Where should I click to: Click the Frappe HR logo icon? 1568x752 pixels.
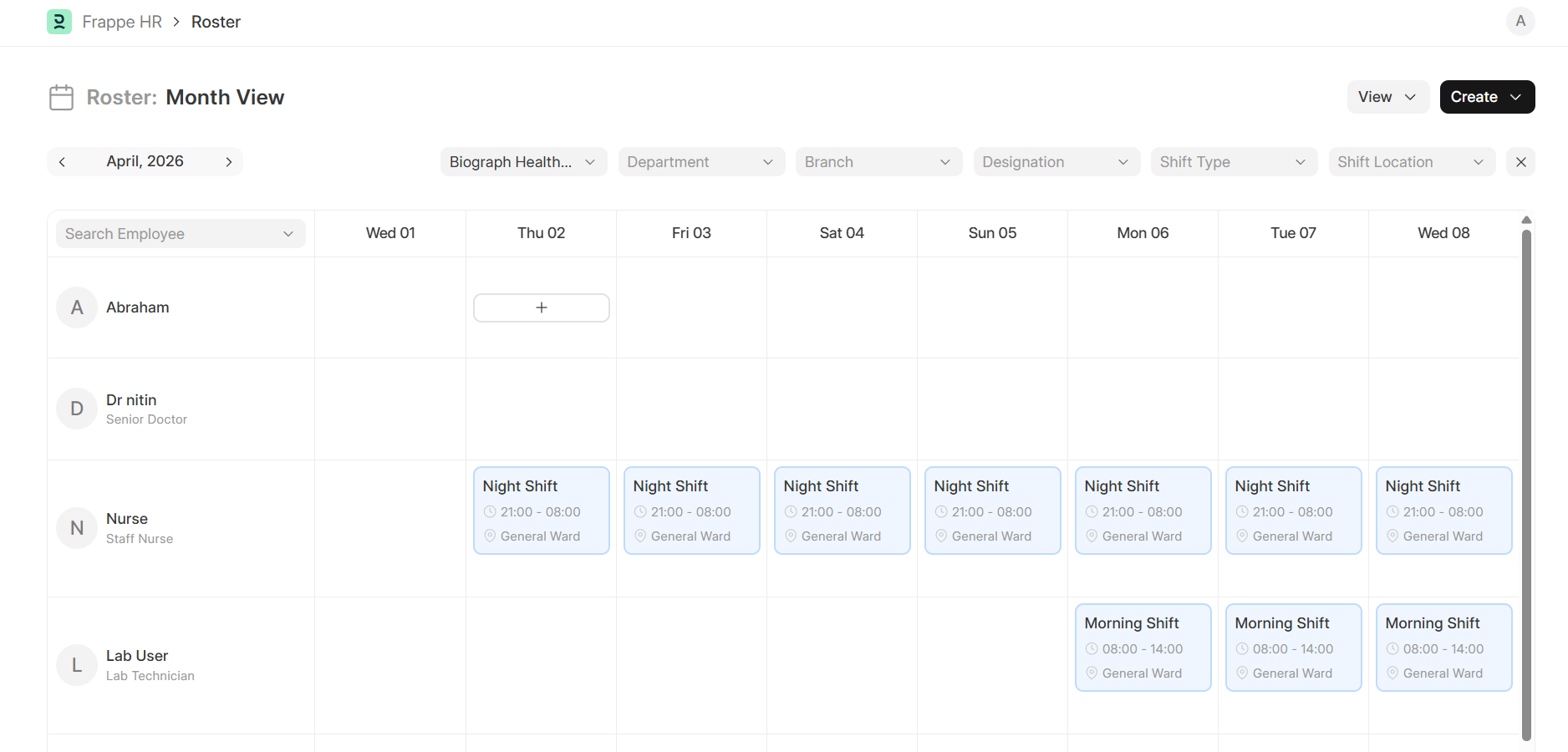[x=59, y=22]
